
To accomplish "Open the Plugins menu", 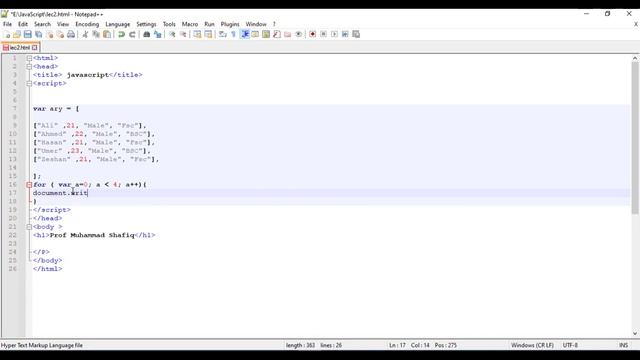I will (x=230, y=24).
